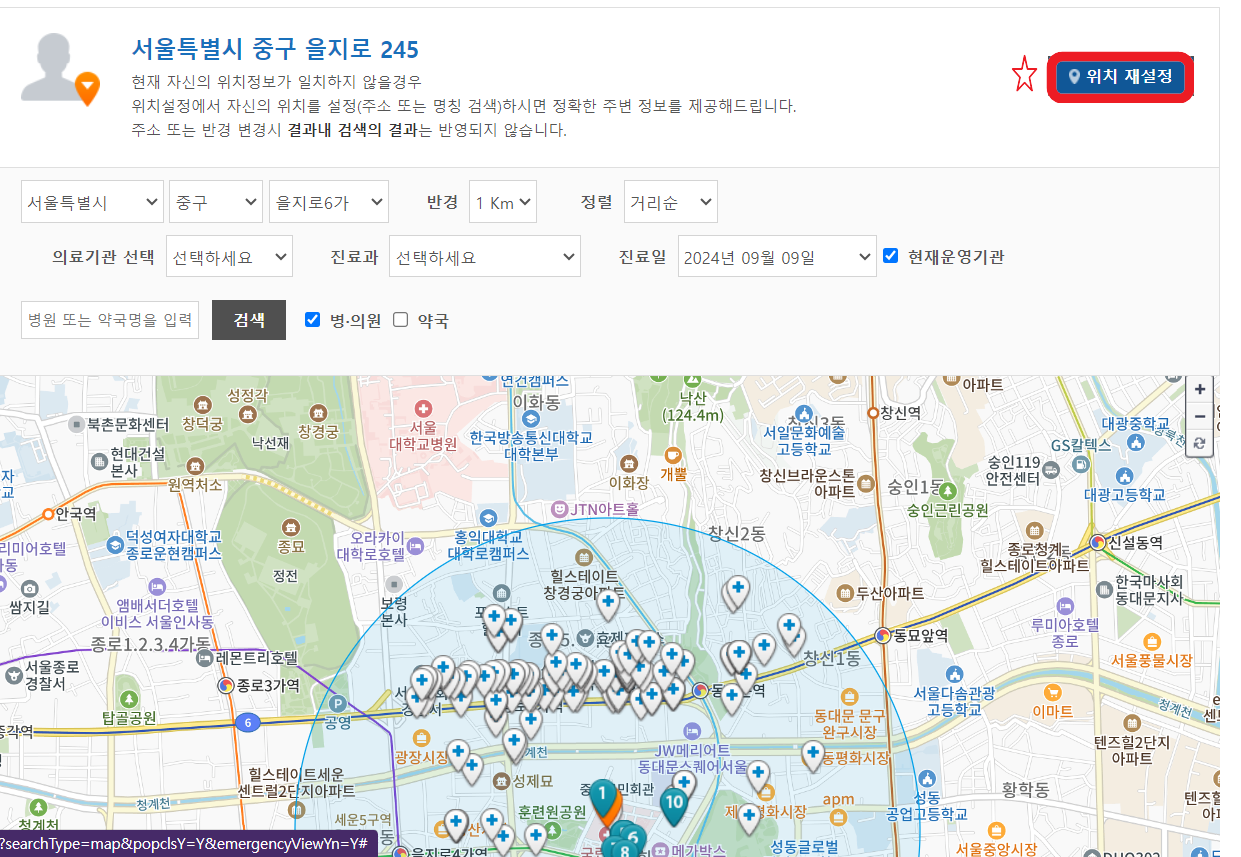Click the 서일문화예술 고등학교 label
This screenshot has width=1241, height=857.
point(804,441)
